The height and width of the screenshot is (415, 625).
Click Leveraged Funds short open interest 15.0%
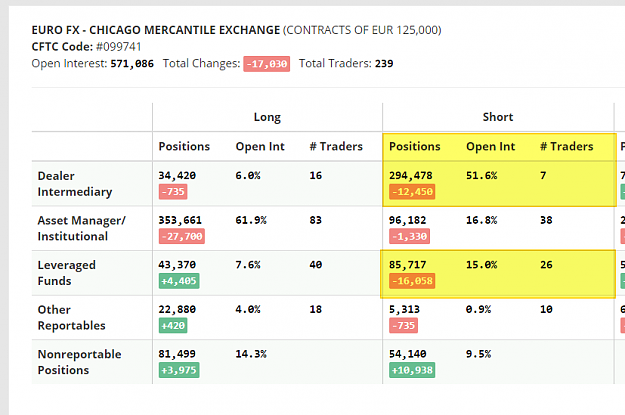(x=482, y=265)
